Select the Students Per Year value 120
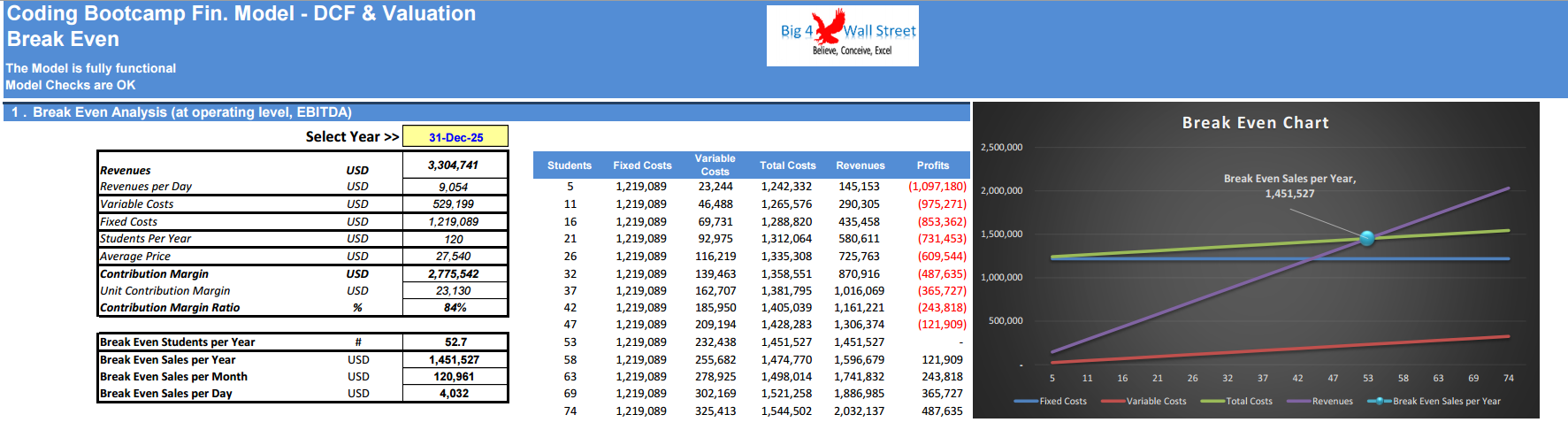The height and width of the screenshot is (430, 1568). (x=455, y=239)
